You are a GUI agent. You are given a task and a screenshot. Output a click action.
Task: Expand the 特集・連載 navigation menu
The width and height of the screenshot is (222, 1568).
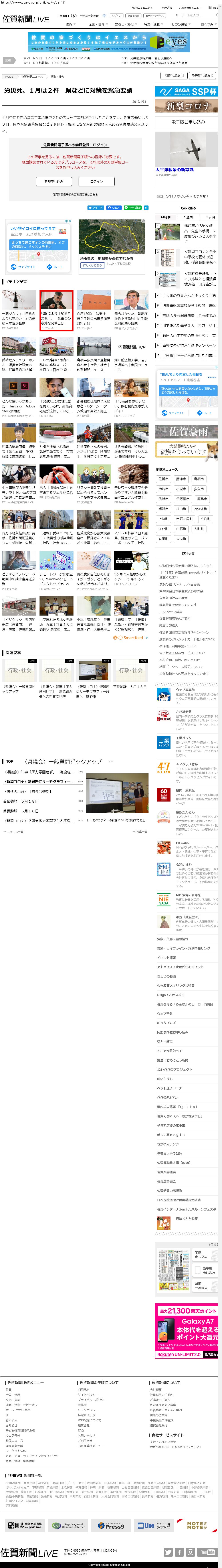pyautogui.click(x=153, y=24)
